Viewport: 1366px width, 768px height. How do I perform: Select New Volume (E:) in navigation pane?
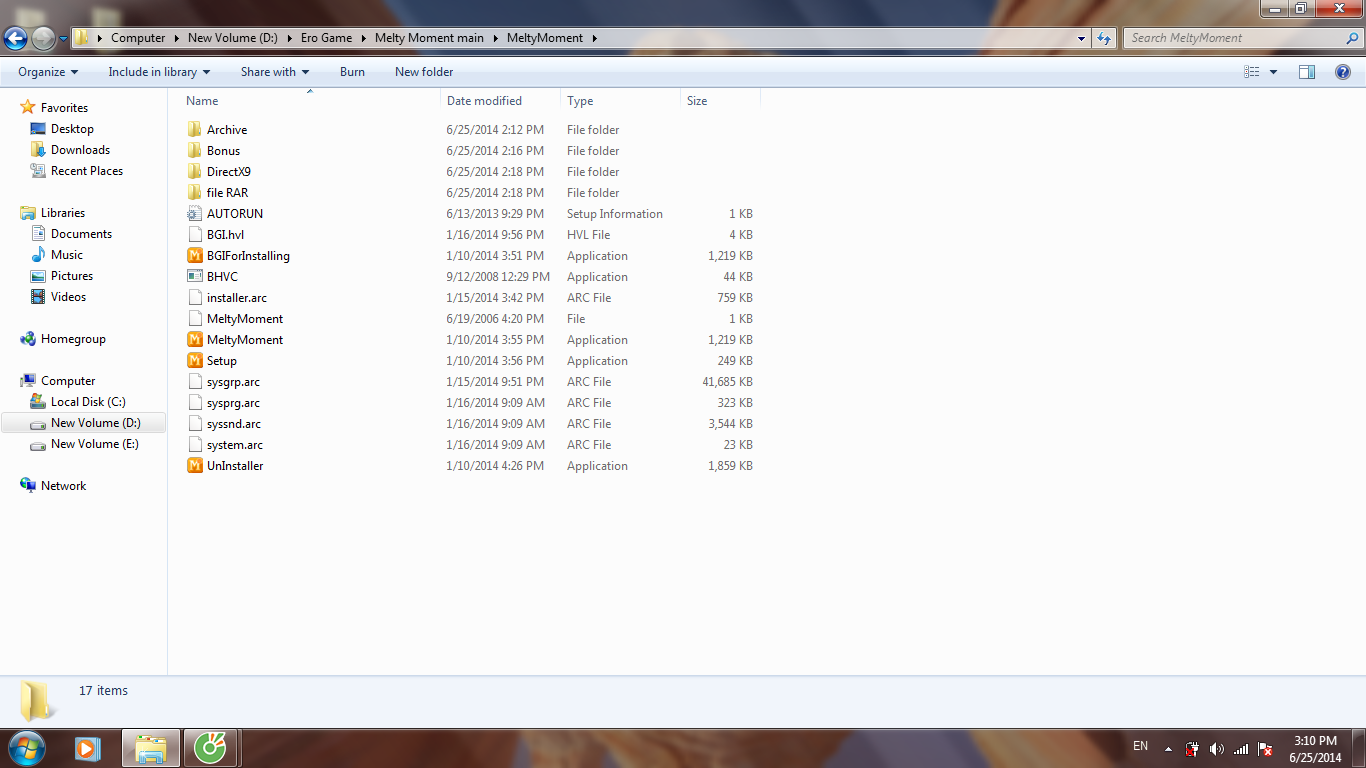point(95,444)
